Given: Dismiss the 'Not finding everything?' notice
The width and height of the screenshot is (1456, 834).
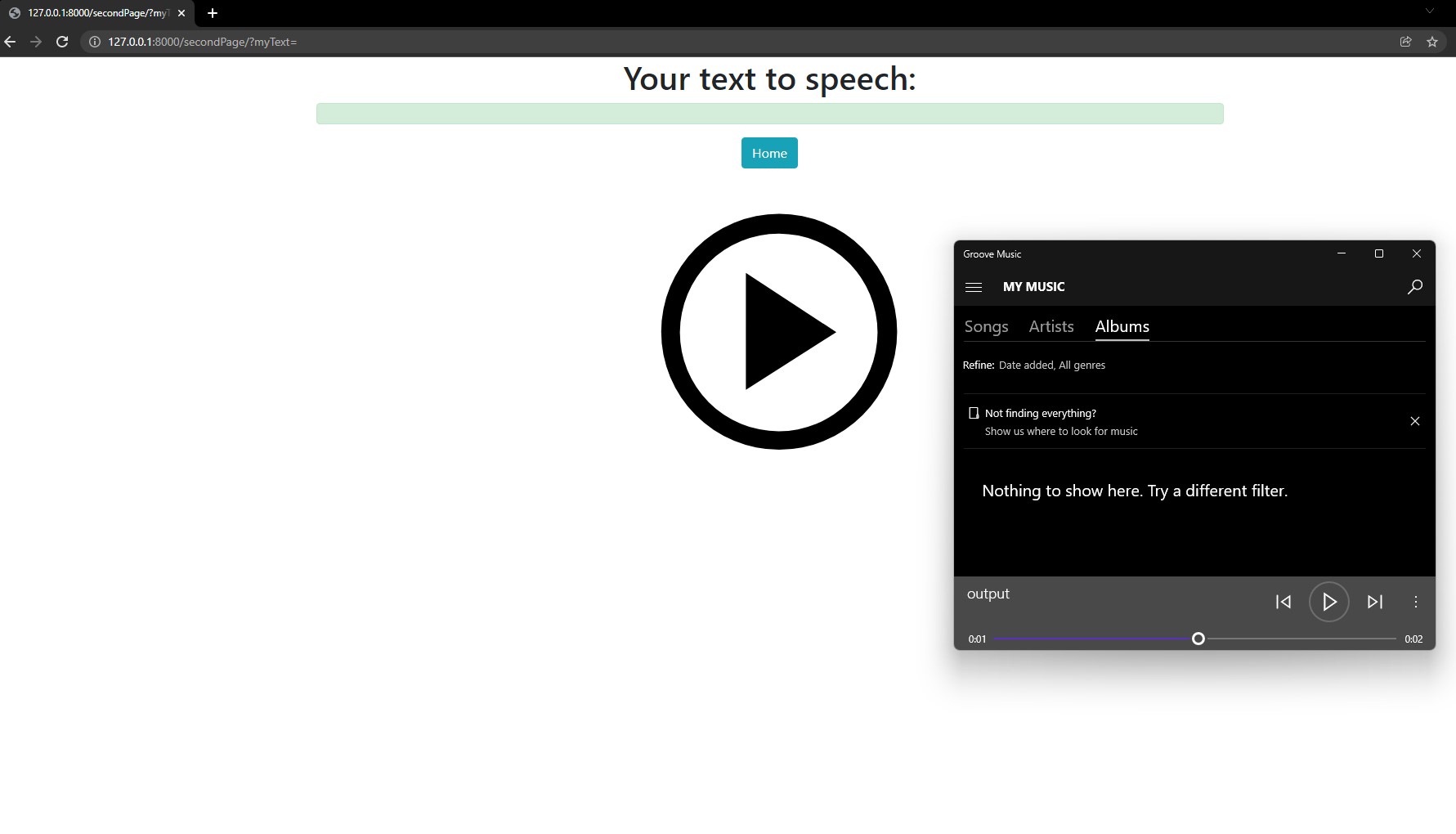Looking at the screenshot, I should click(x=1415, y=421).
